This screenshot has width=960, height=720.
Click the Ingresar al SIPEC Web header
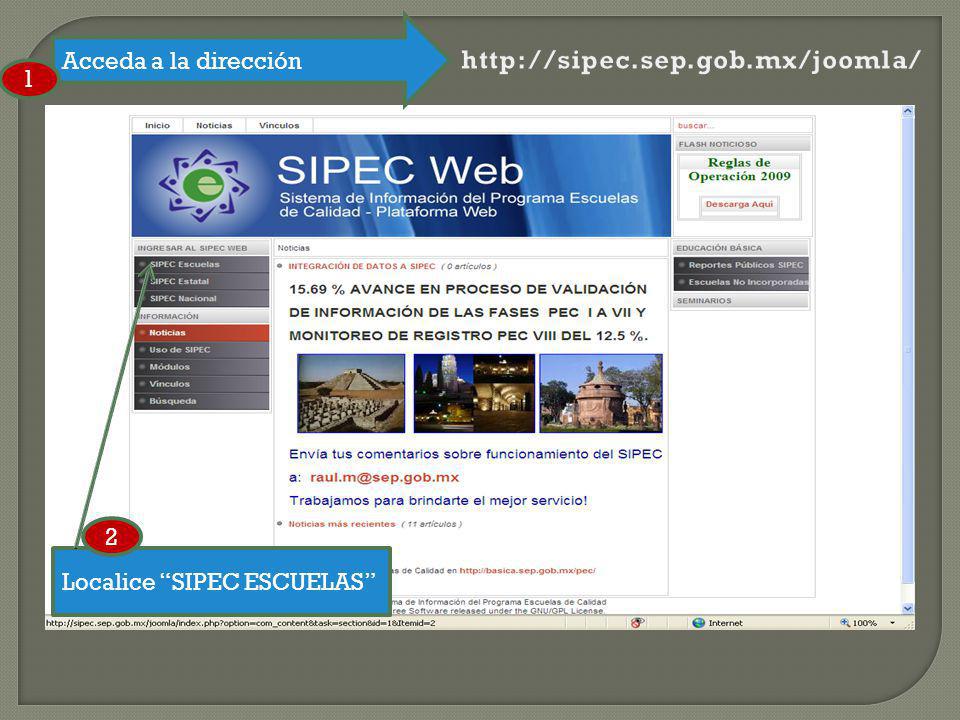[201, 249]
